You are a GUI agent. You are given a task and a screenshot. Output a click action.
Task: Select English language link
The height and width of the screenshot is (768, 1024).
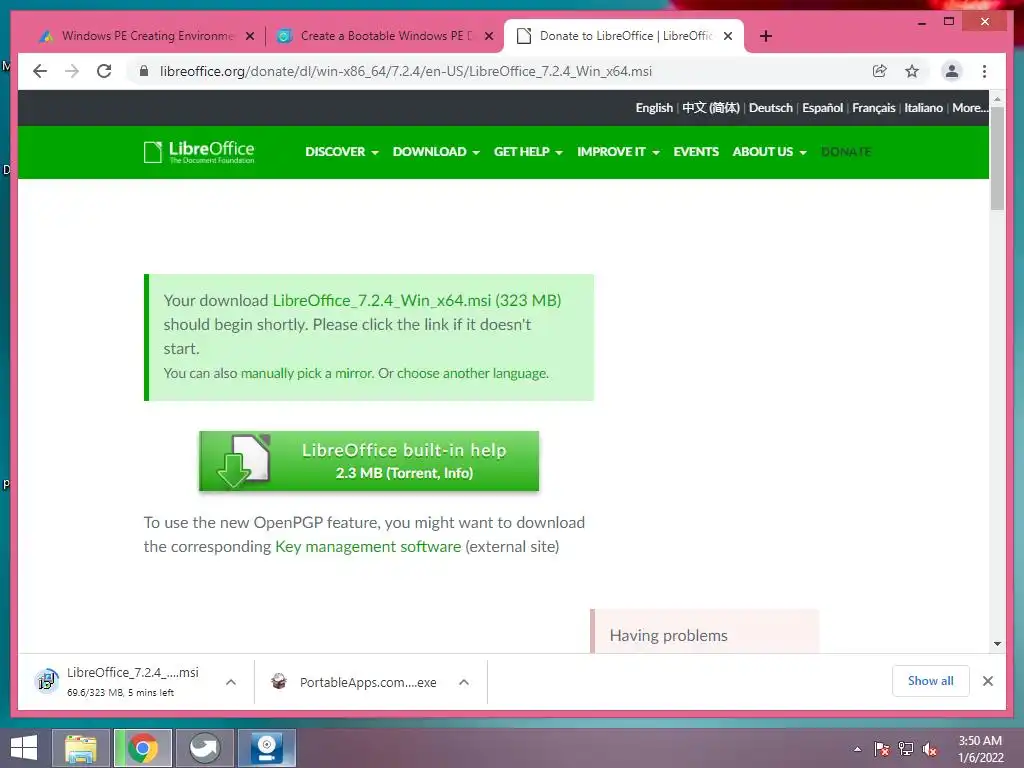click(x=654, y=108)
